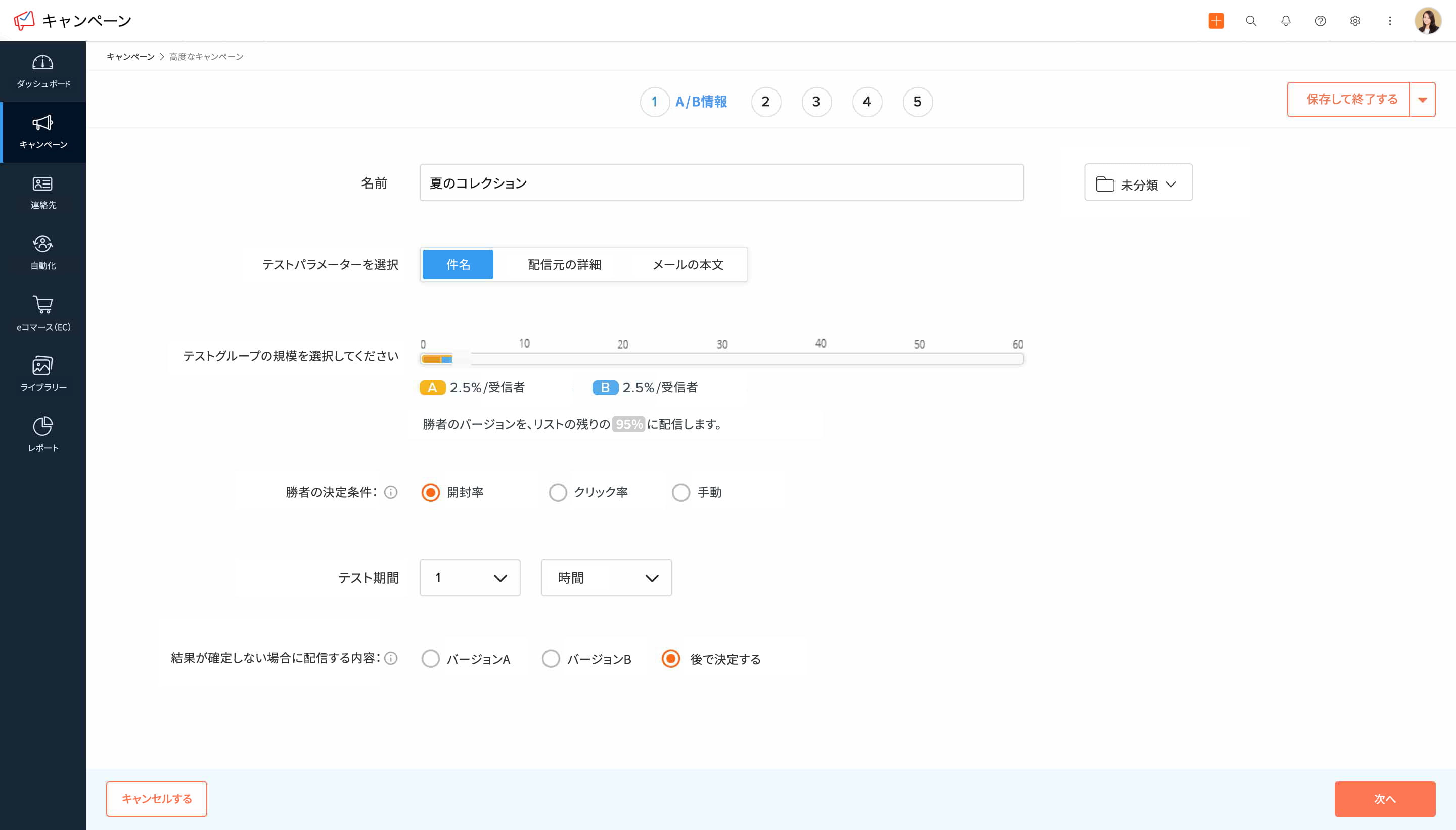The width and height of the screenshot is (1456, 830).
Task: Open the ダッシュボード panel from the sidebar
Action: point(43,71)
